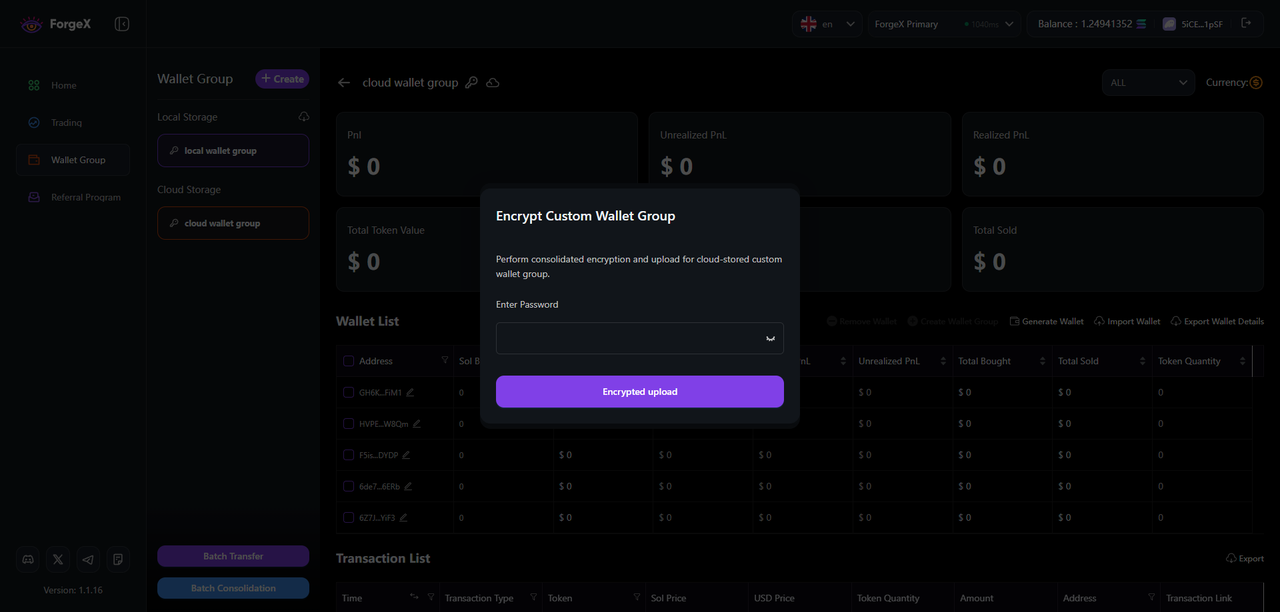Filter the Address column in Transaction List
This screenshot has width=1280, height=612.
[x=1152, y=598]
